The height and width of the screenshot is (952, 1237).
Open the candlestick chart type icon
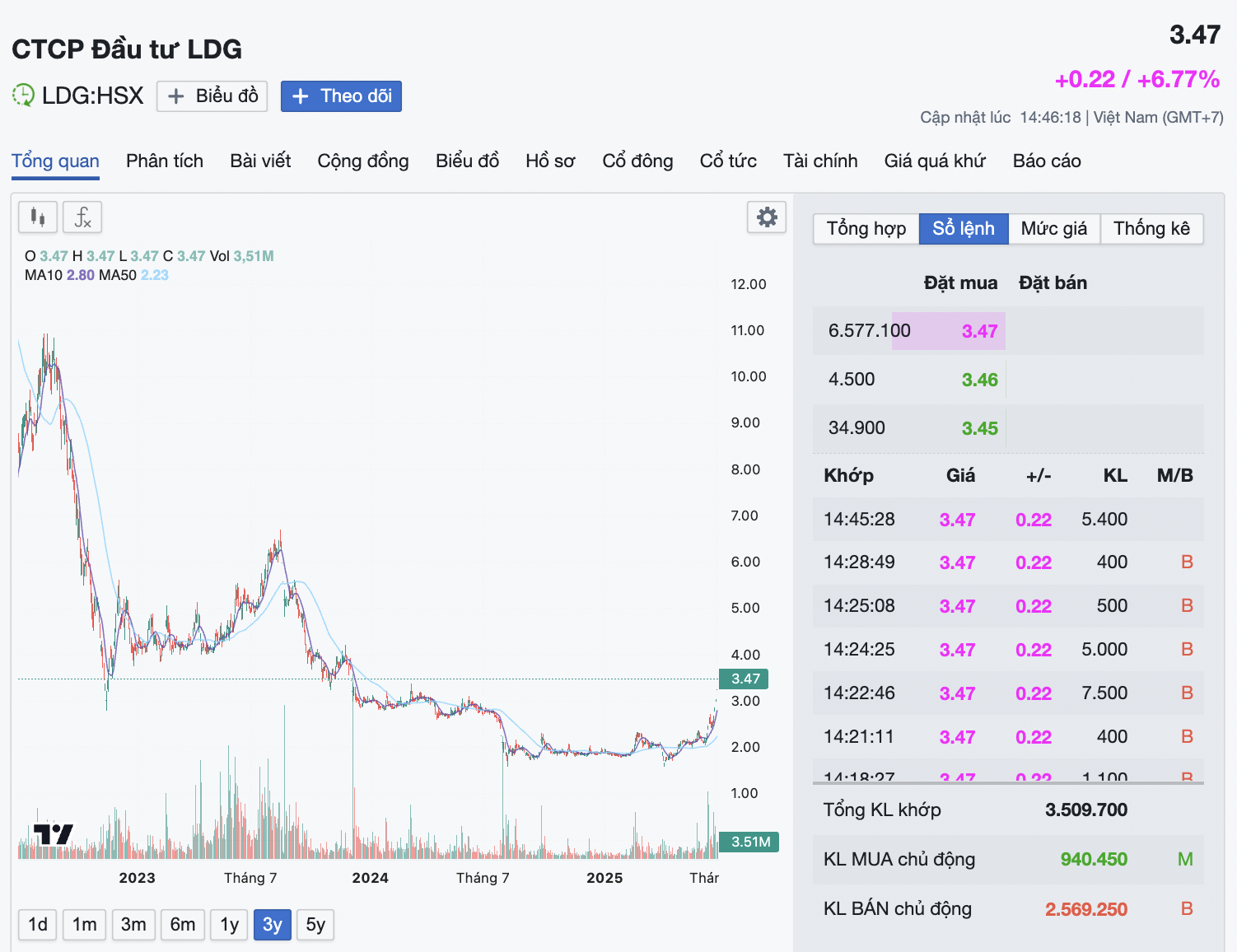tap(38, 217)
